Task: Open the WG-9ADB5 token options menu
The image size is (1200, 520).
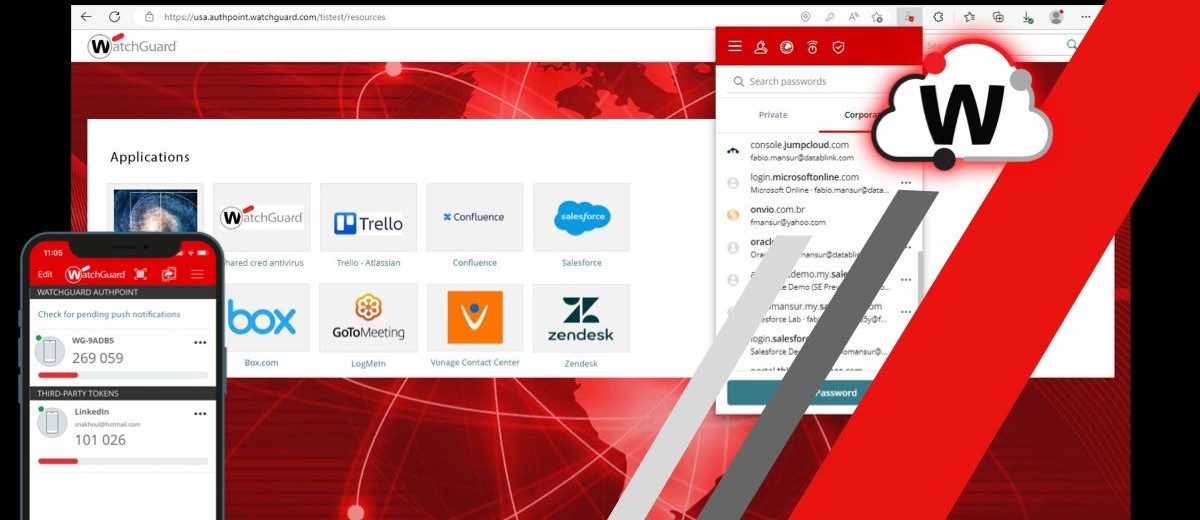Action: [x=200, y=342]
